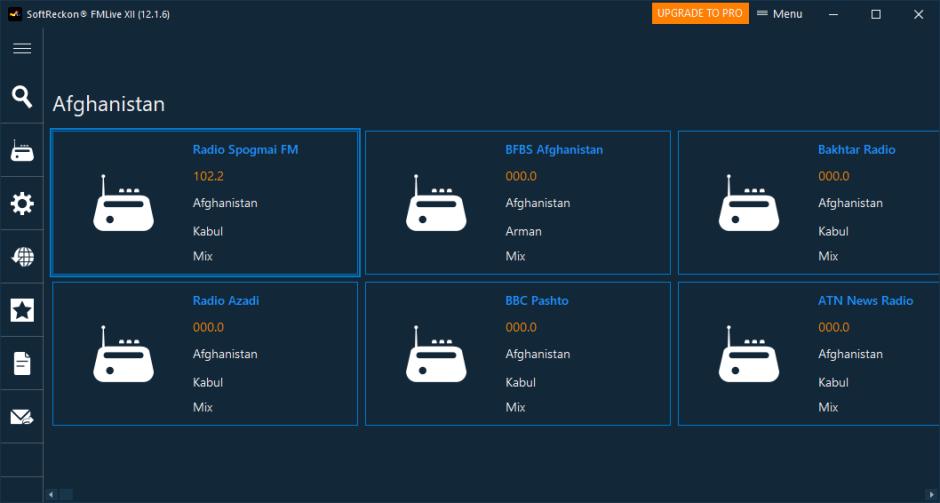940x503 pixels.
Task: Open the globe countries sidebar icon
Action: point(22,257)
